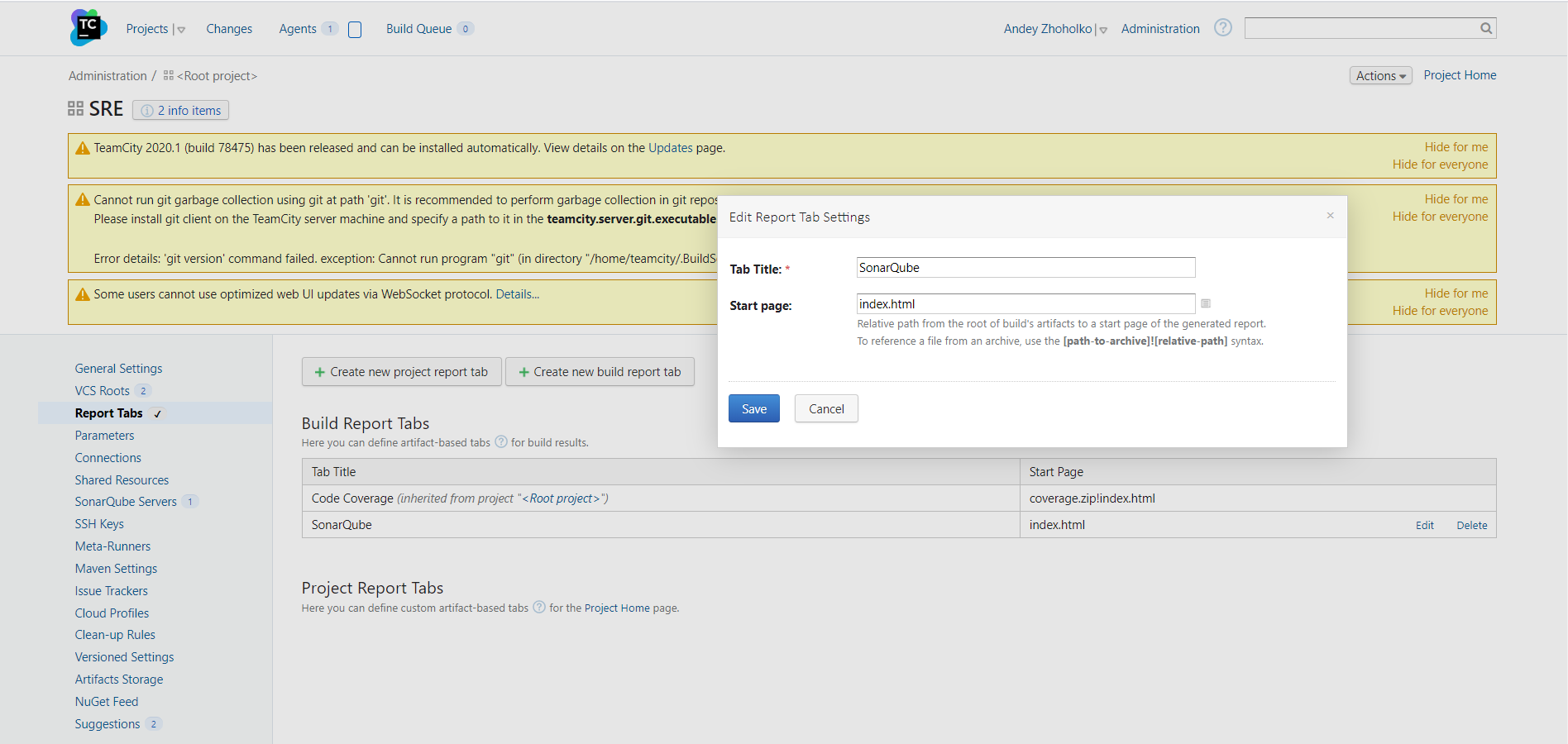Open the Actions dropdown
Viewport: 1568px width, 744px height.
point(1380,76)
